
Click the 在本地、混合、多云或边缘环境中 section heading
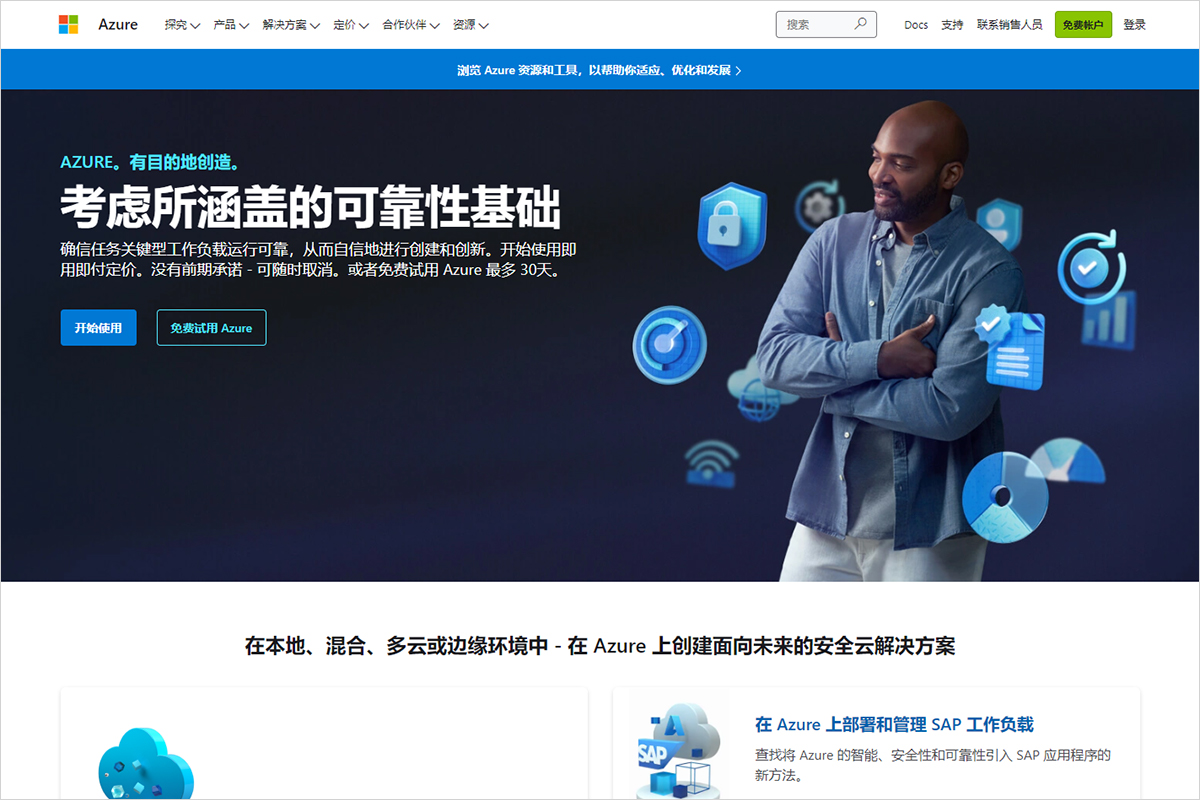coord(600,645)
